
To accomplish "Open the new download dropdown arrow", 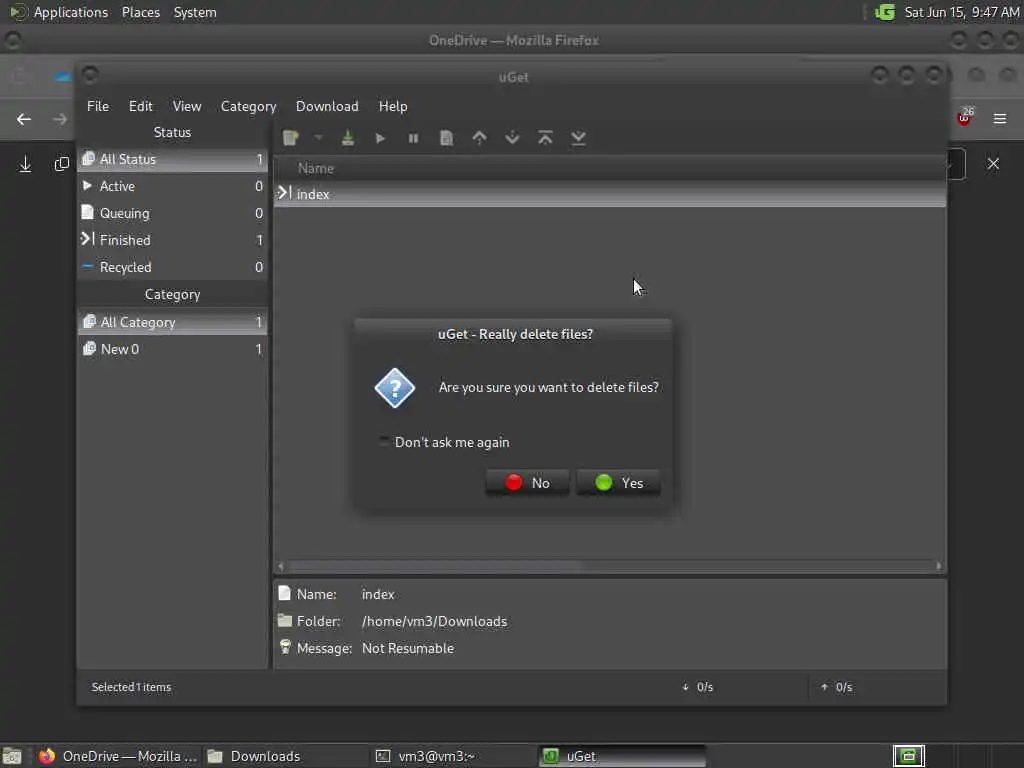I will coord(318,137).
